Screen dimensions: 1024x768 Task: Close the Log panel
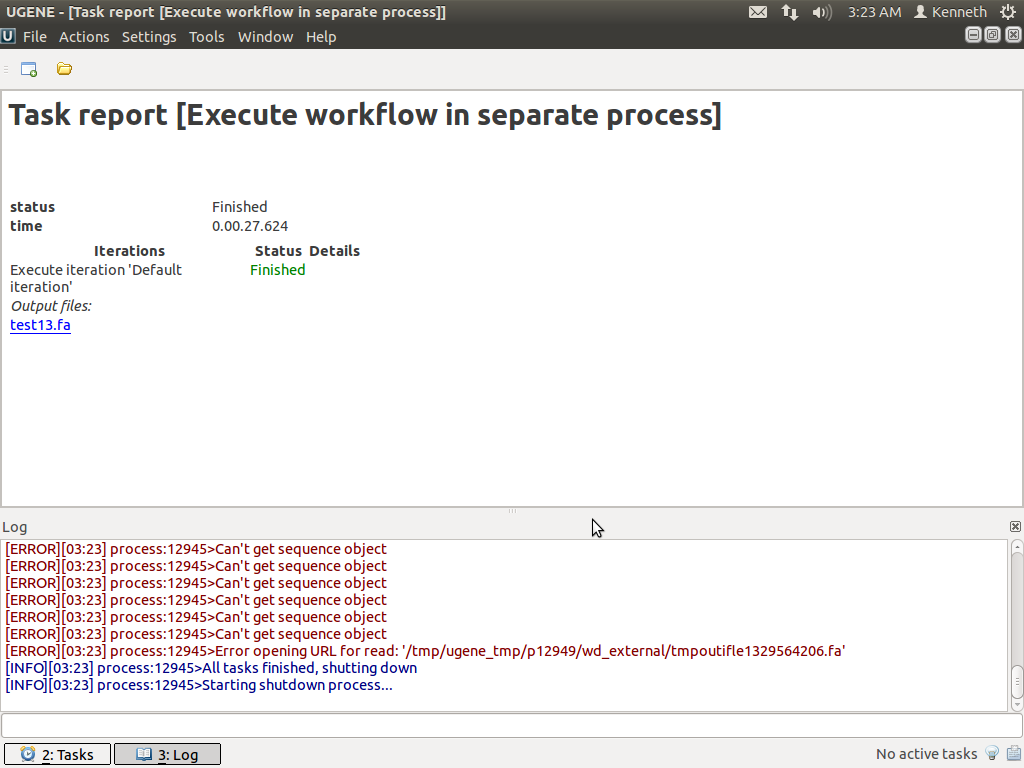(1015, 526)
